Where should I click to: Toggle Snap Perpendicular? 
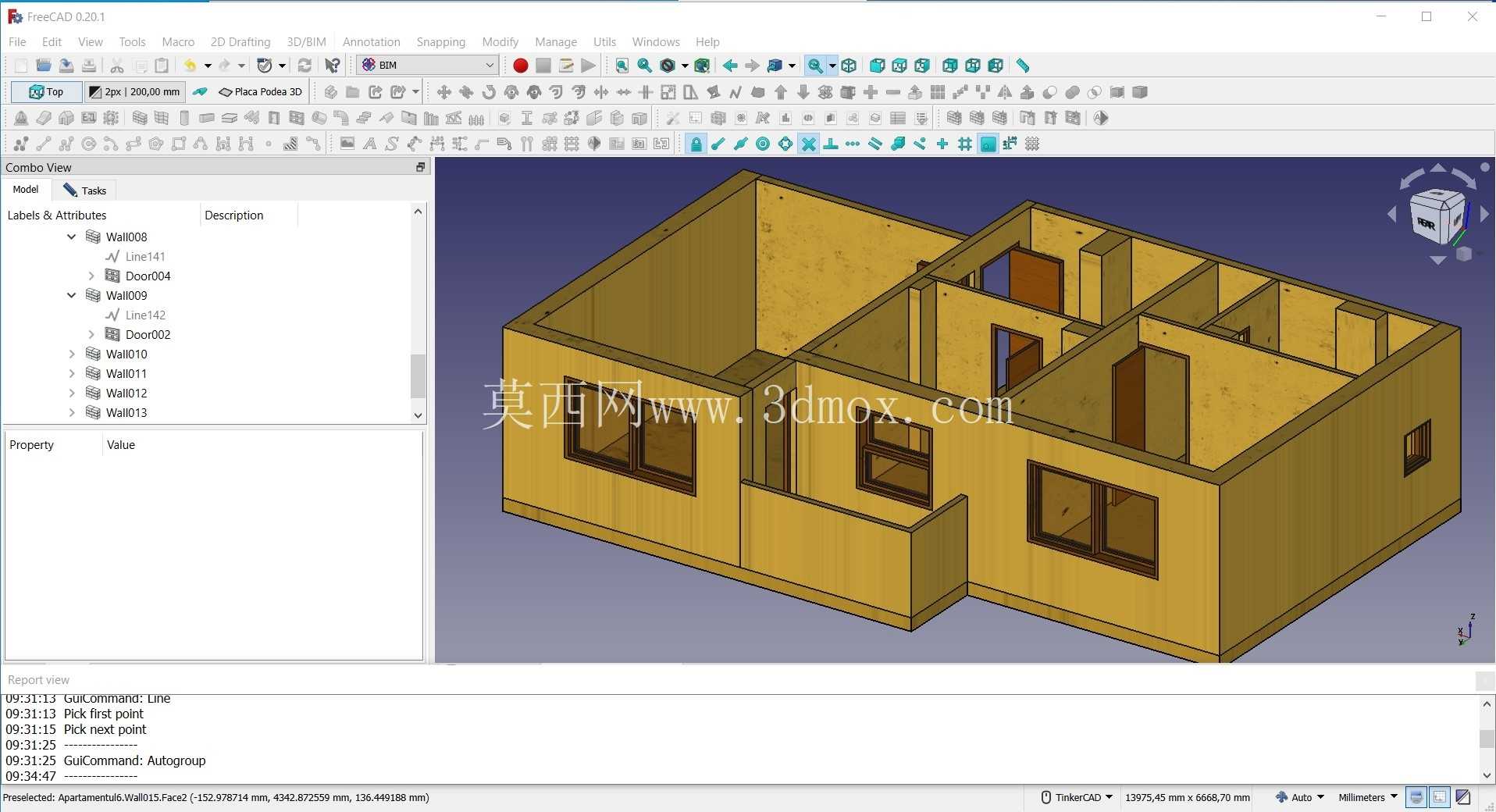(x=831, y=144)
